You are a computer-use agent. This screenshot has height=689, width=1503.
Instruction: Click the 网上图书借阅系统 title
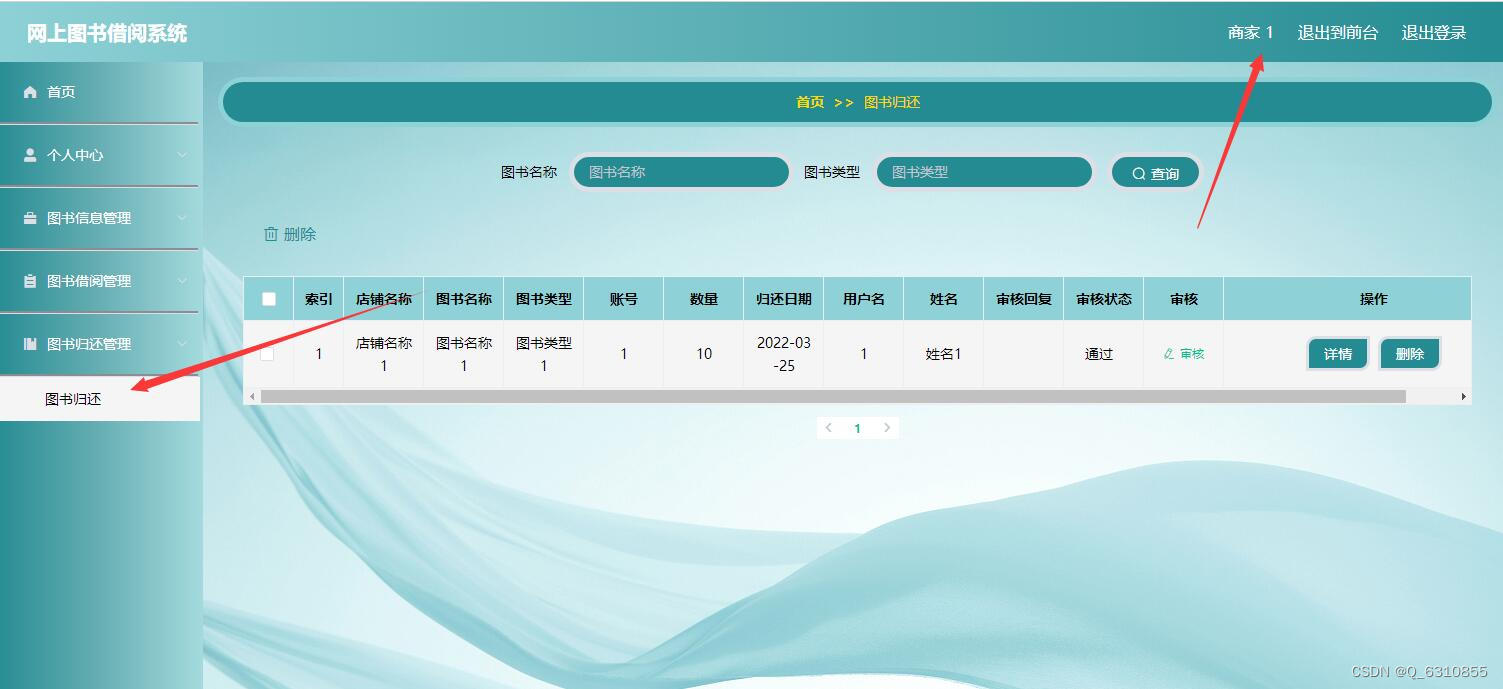coord(107,33)
